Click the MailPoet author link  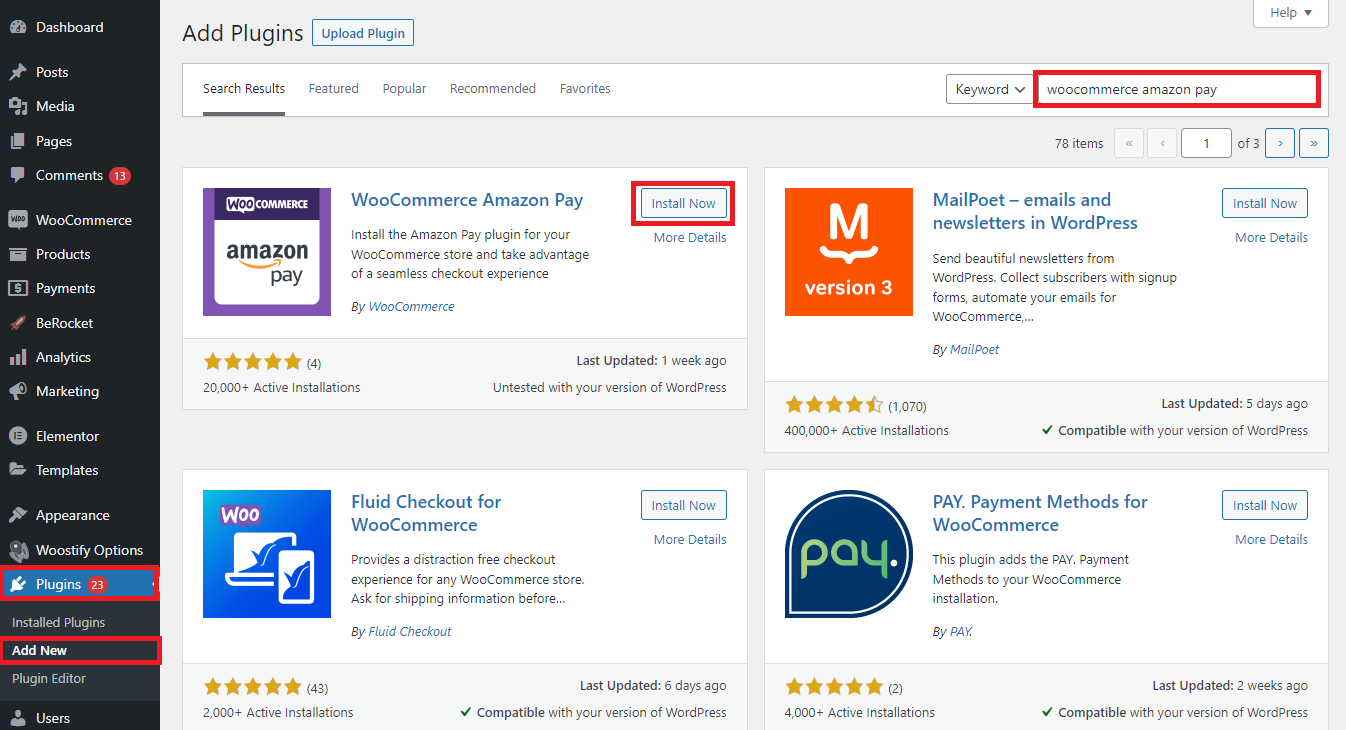pos(974,350)
